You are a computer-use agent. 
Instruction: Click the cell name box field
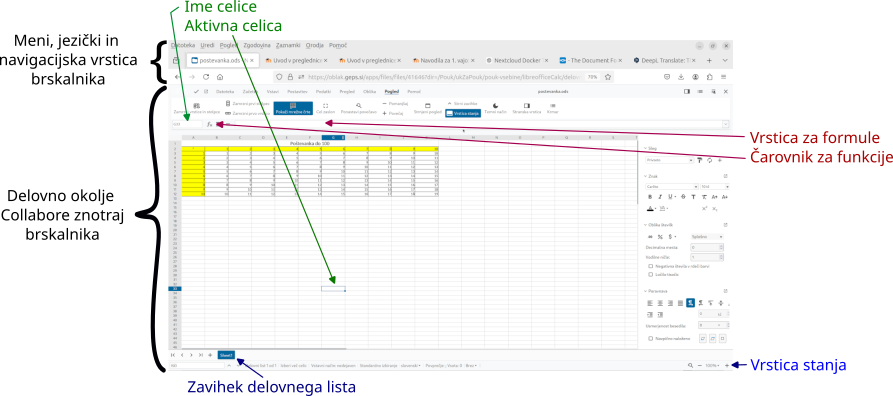coord(187,124)
